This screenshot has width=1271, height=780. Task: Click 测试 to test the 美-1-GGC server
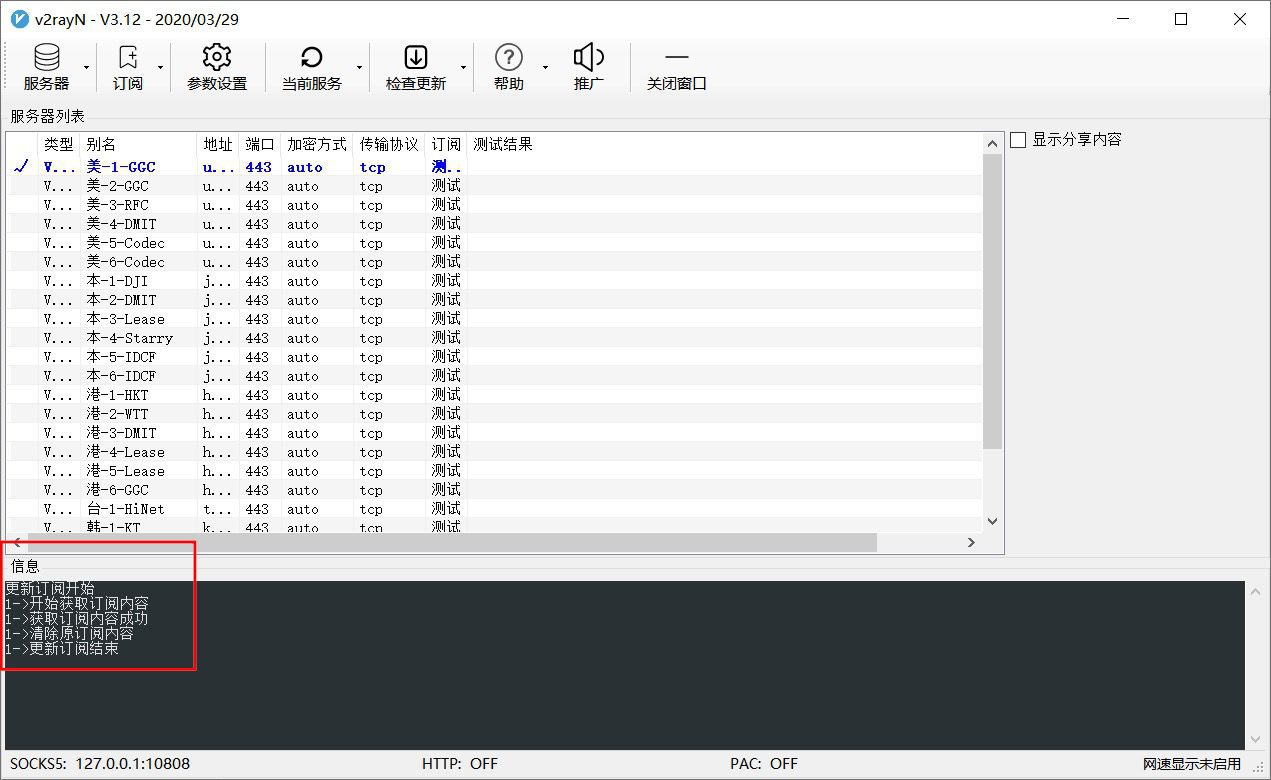[443, 166]
